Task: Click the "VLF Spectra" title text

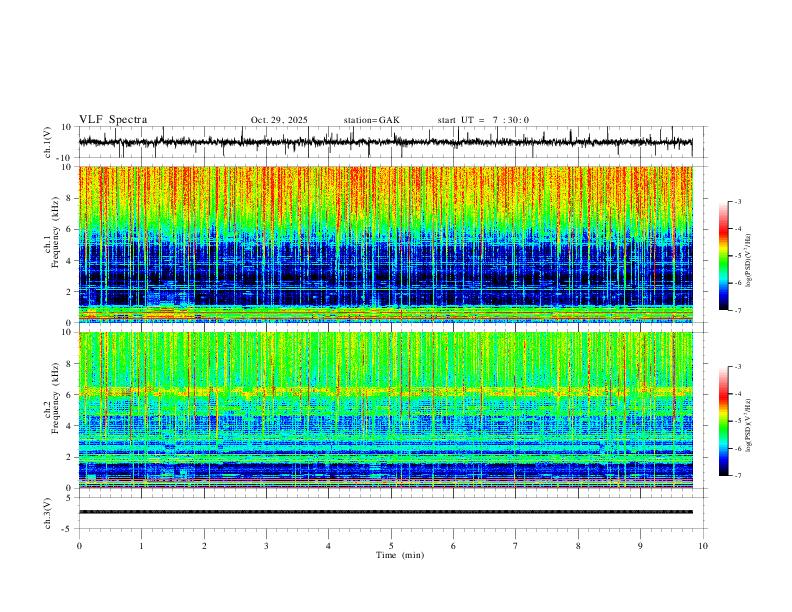Action: (113, 120)
